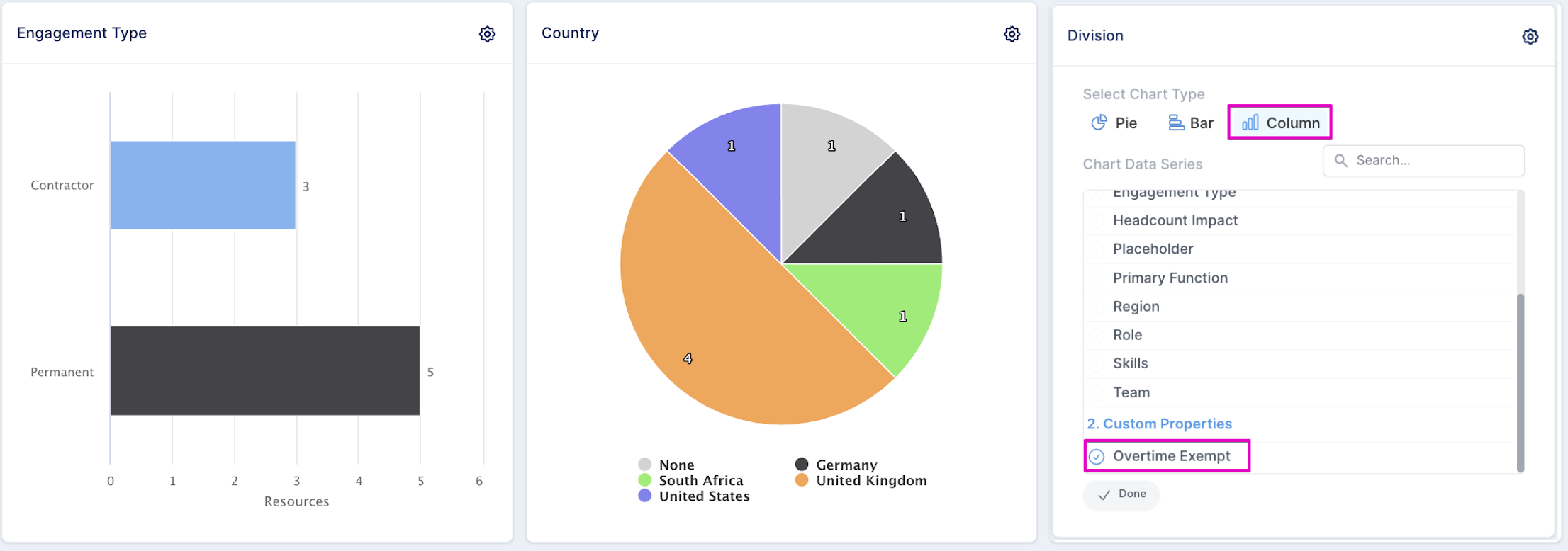Choose Skills as chart data series

(x=1130, y=363)
